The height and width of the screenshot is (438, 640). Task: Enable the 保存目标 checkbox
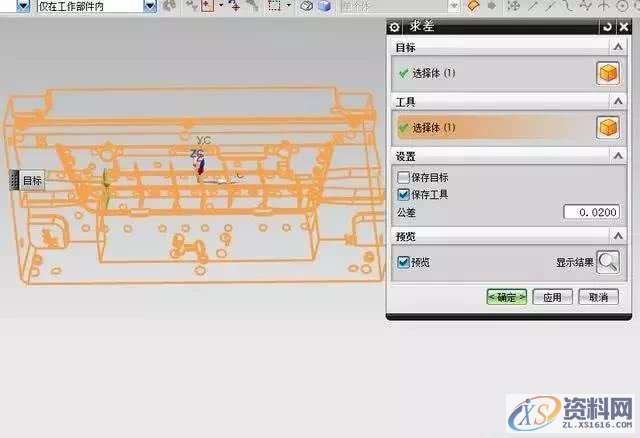[x=403, y=177]
